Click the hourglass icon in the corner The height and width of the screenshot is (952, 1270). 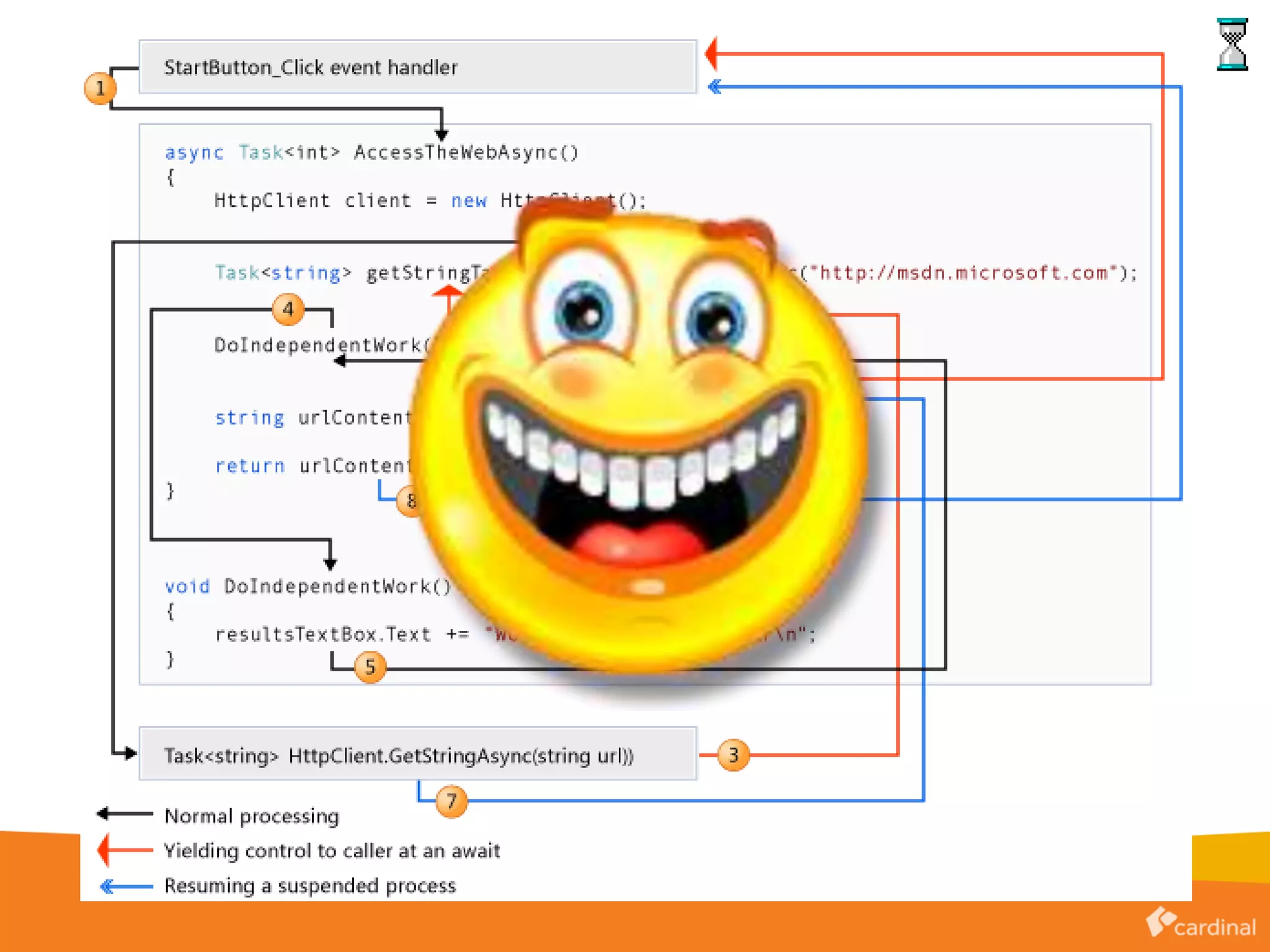click(1232, 45)
